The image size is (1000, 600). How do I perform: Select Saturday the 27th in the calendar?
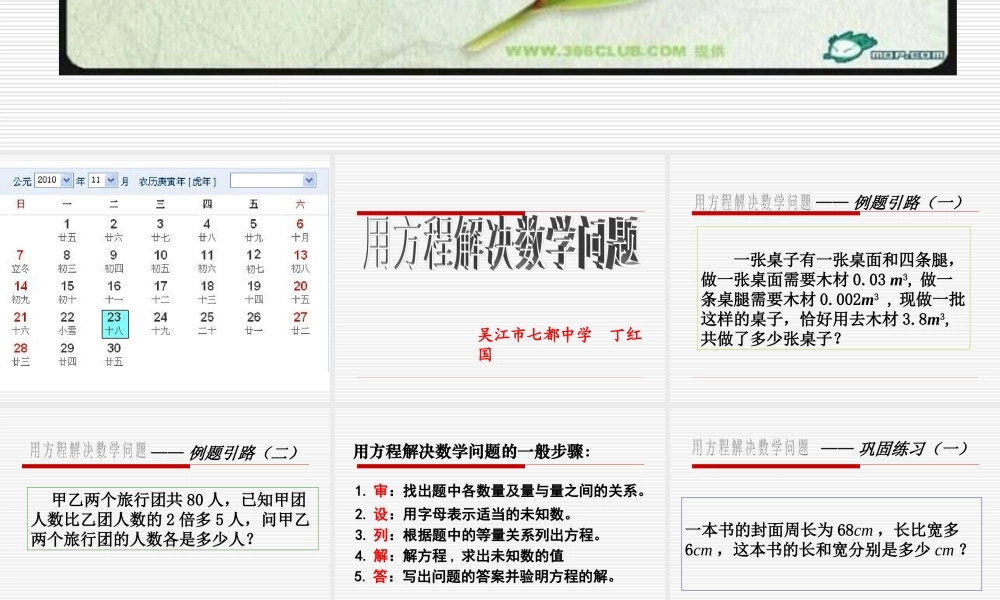click(300, 323)
